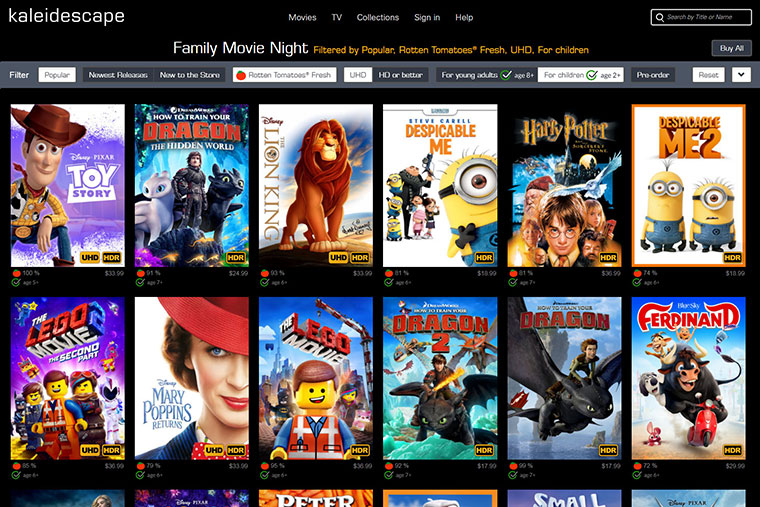The height and width of the screenshot is (507, 760).
Task: Click the HDR badge on Lion King poster
Action: 360,258
